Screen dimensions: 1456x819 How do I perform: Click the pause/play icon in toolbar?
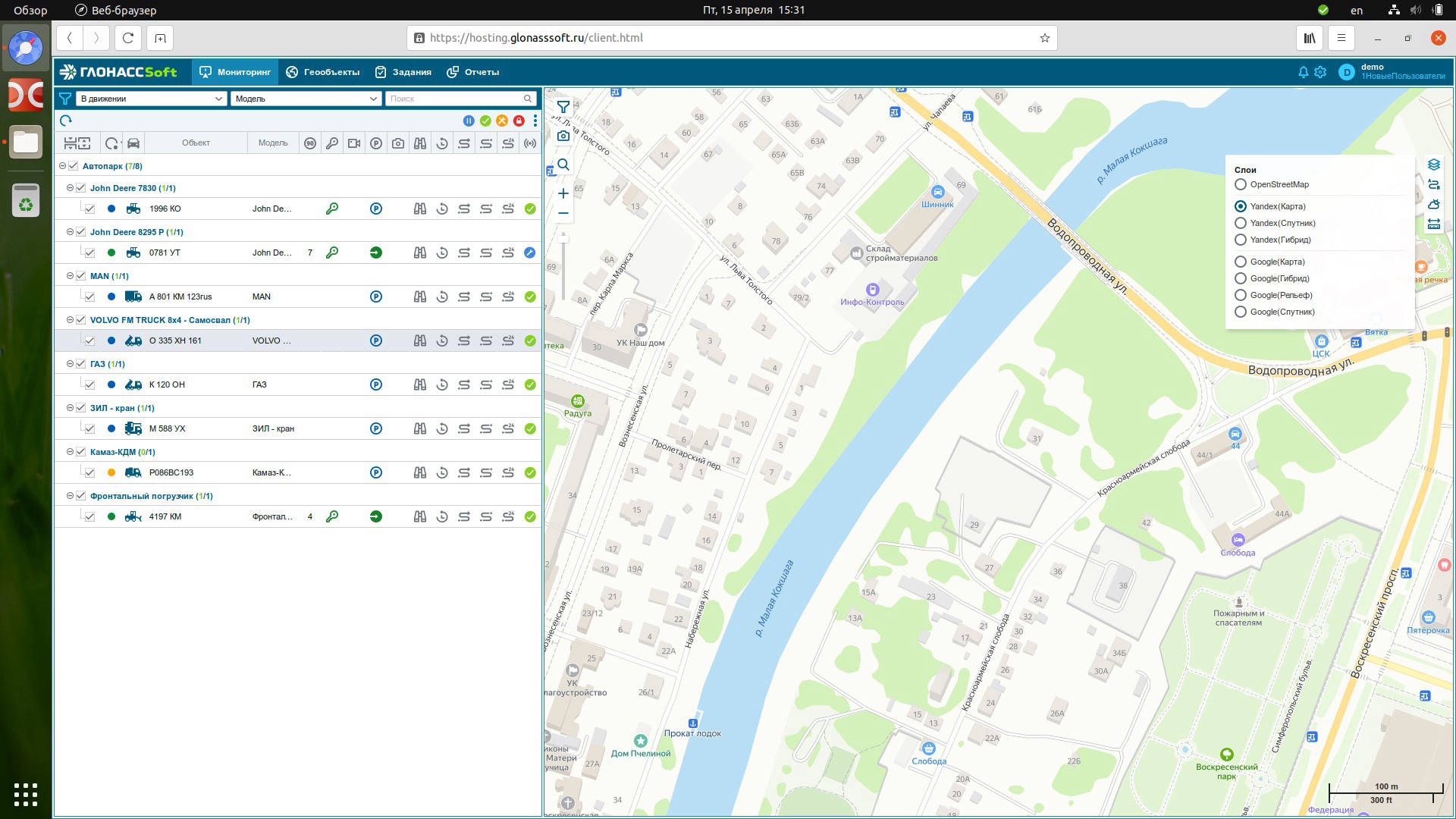click(469, 120)
